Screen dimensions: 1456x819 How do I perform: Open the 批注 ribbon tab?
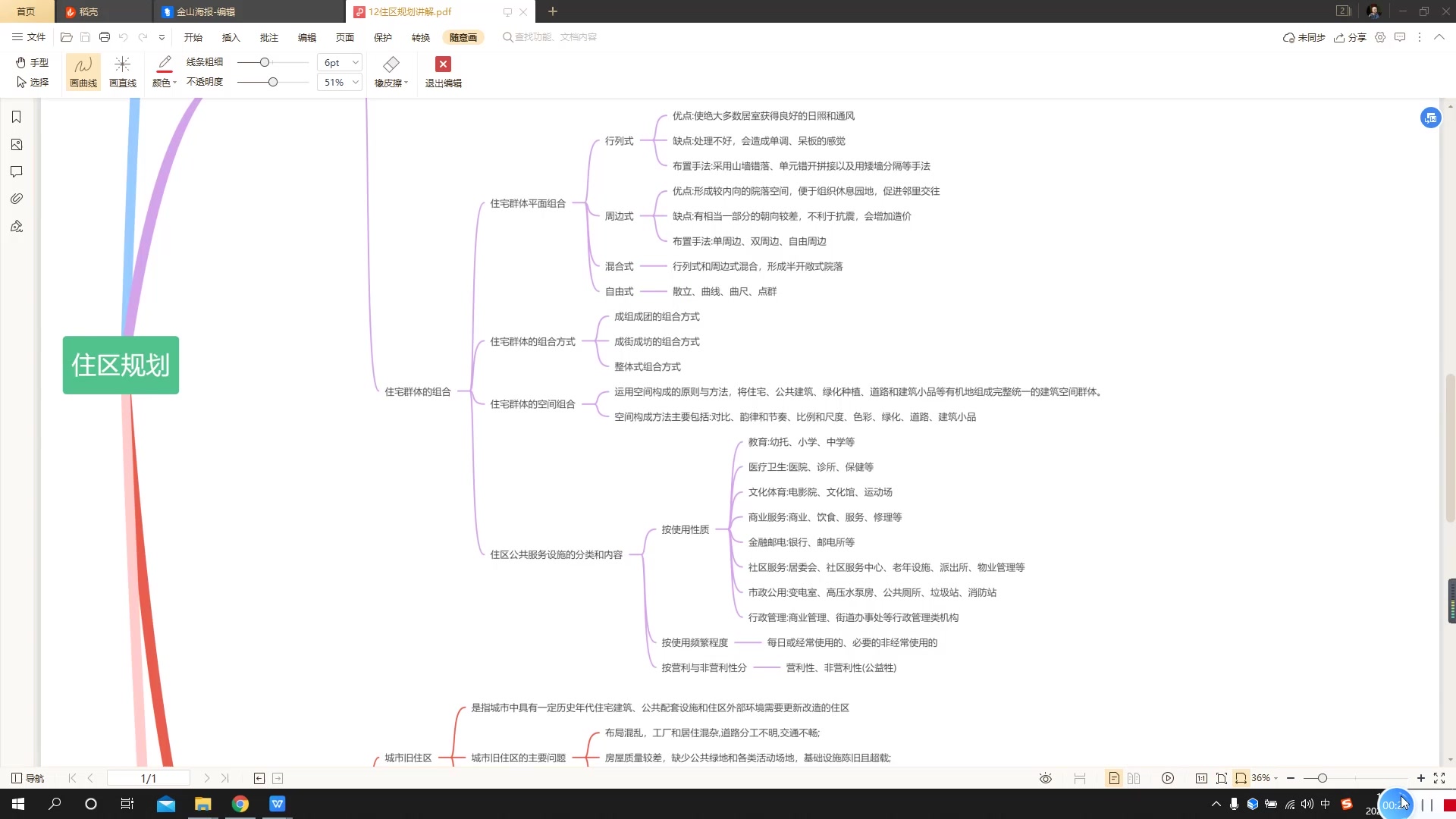269,37
